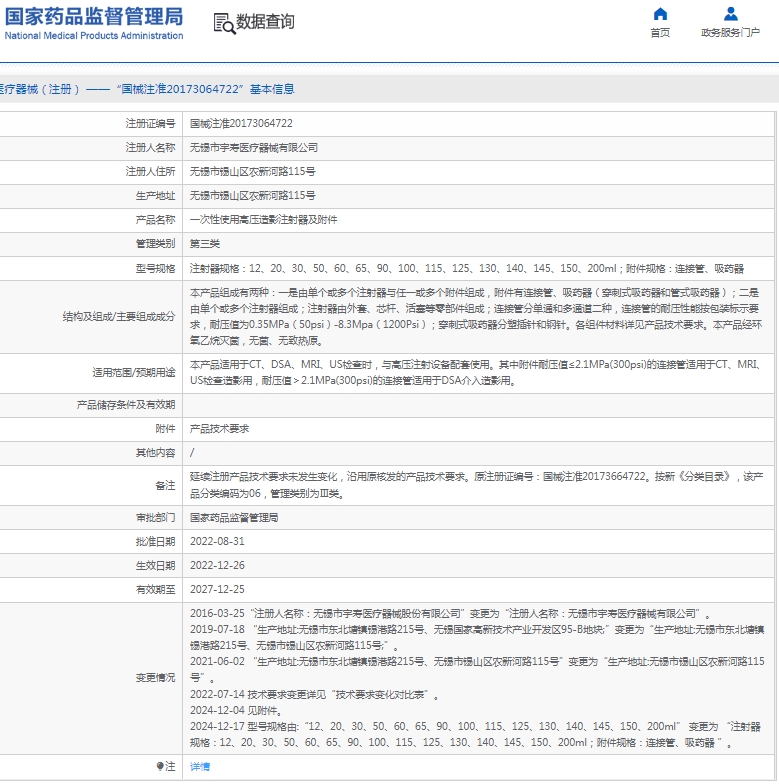Viewport: 779px width, 784px height.
Task: Click expiry date 2027-12-25
Action: (217, 590)
